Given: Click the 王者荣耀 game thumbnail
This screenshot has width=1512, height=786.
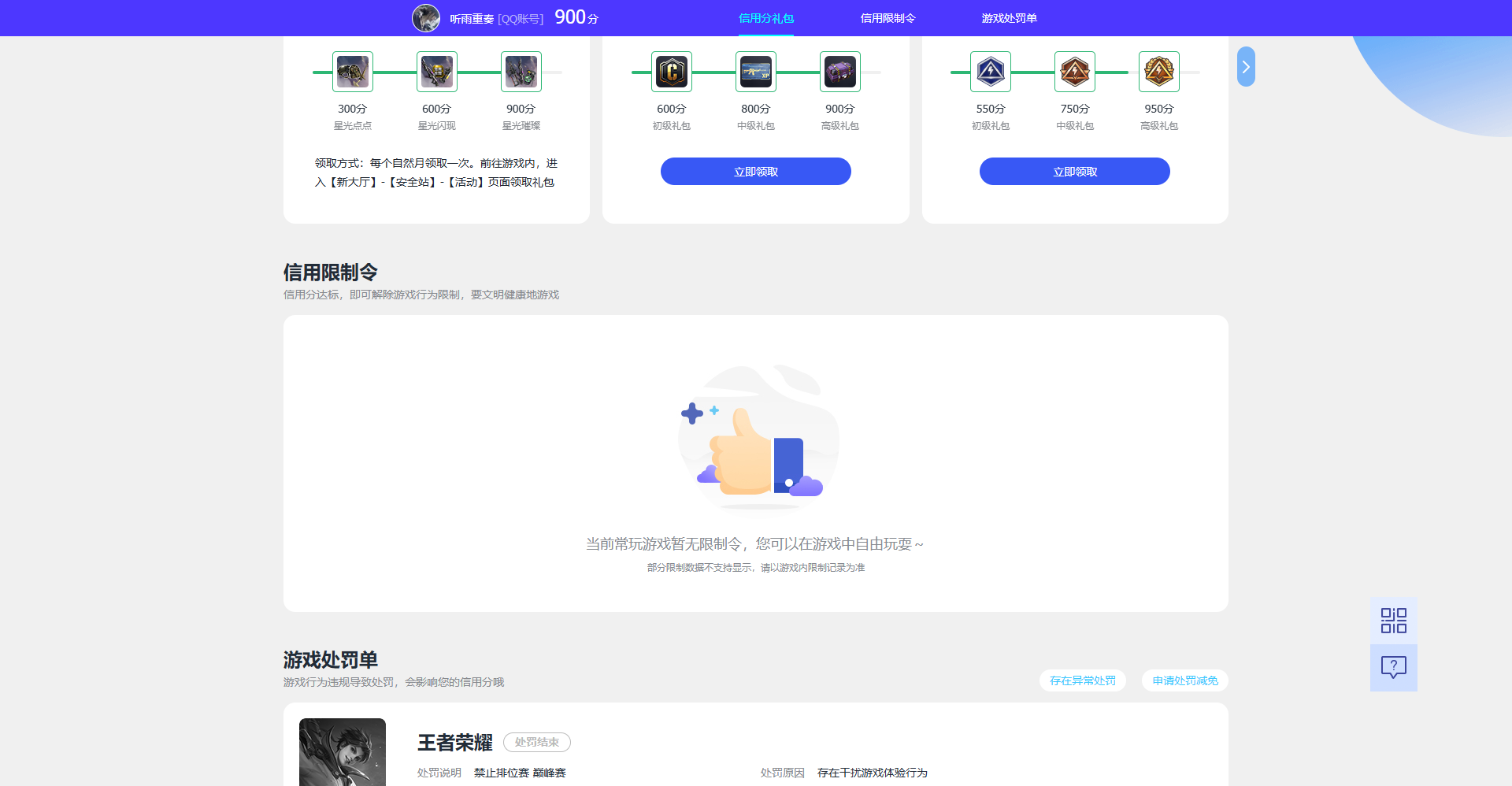Looking at the screenshot, I should [343, 752].
